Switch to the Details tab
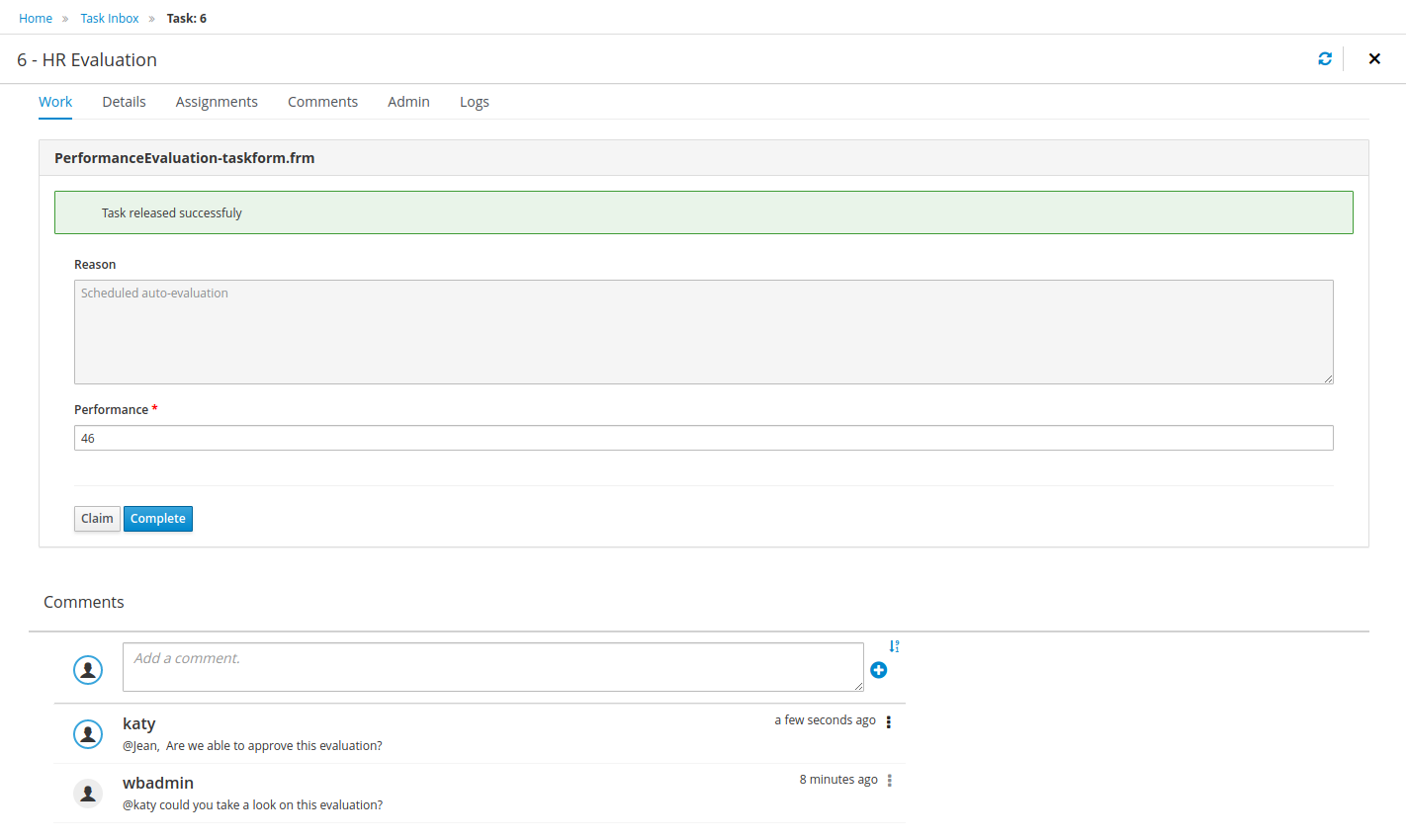The image size is (1406, 840). point(124,102)
